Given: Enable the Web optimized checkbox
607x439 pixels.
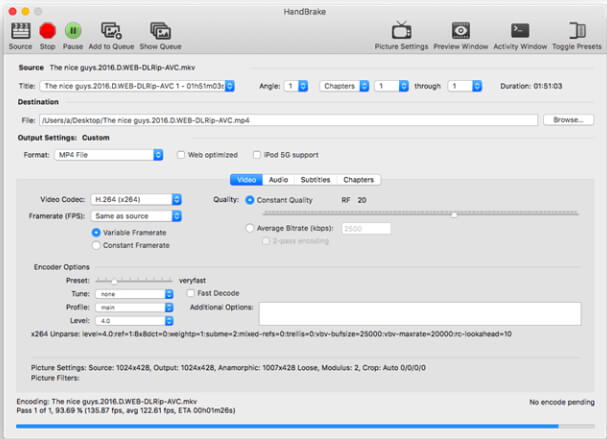Looking at the screenshot, I should 181,155.
